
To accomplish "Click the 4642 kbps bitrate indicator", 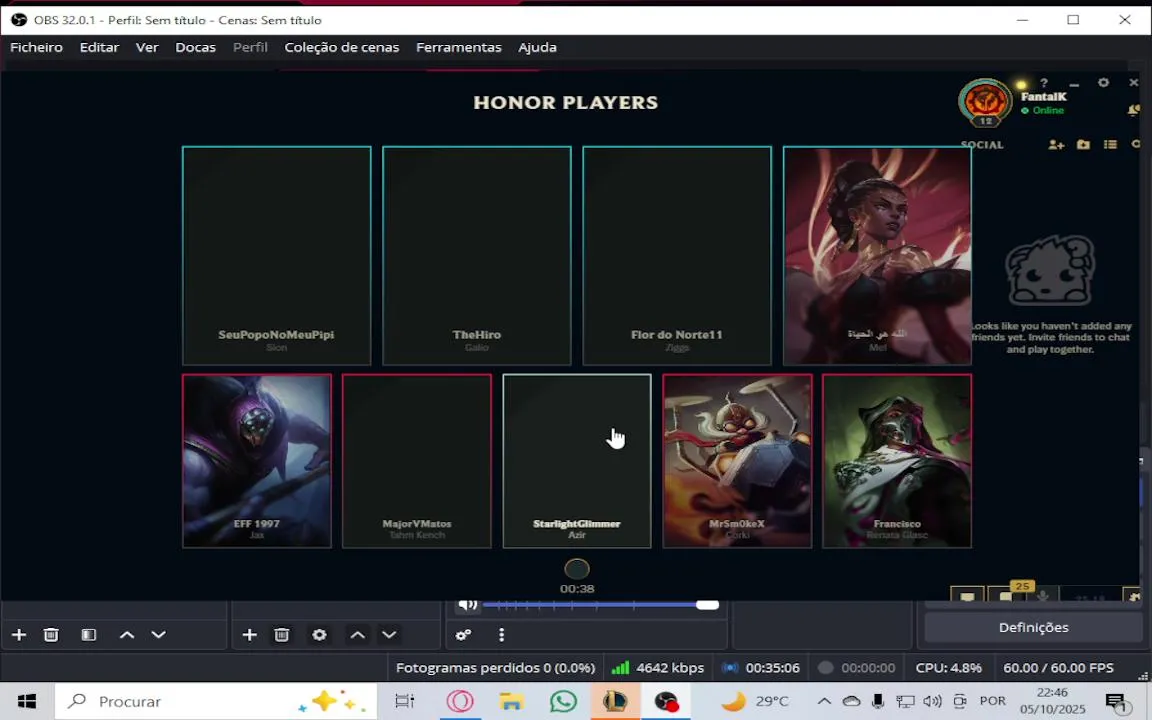I will [x=658, y=668].
